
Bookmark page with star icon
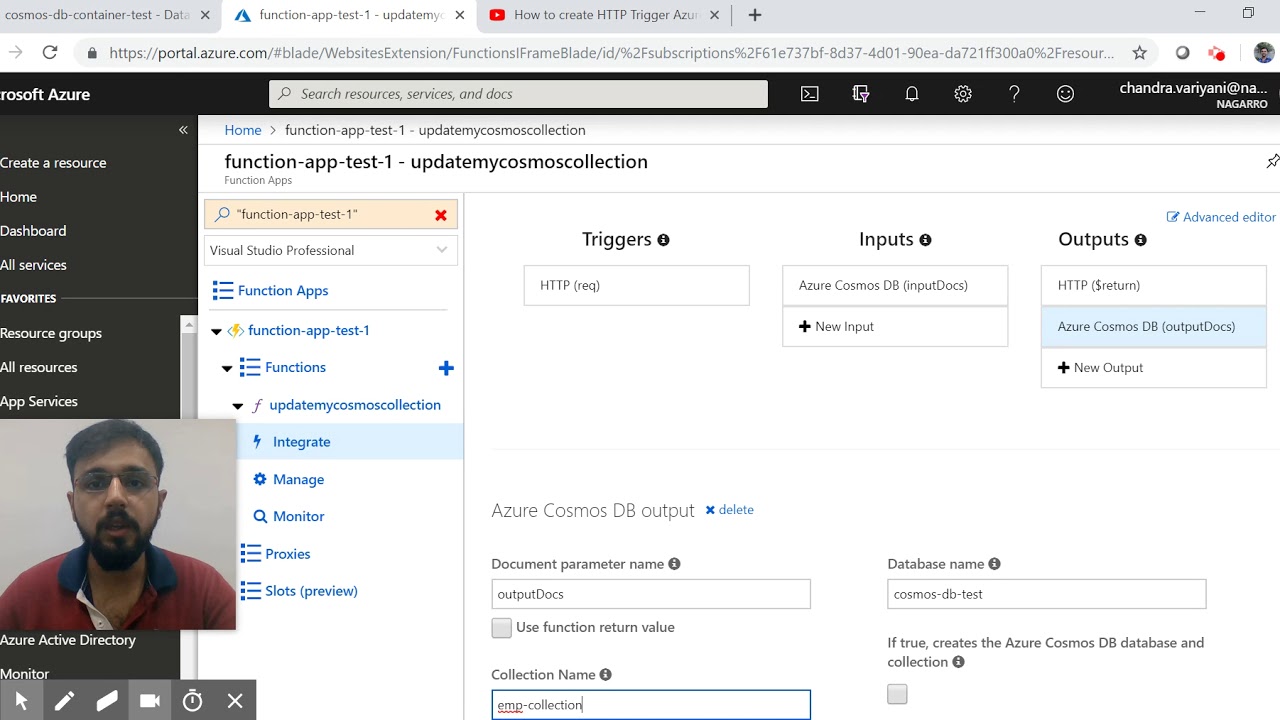1139,53
